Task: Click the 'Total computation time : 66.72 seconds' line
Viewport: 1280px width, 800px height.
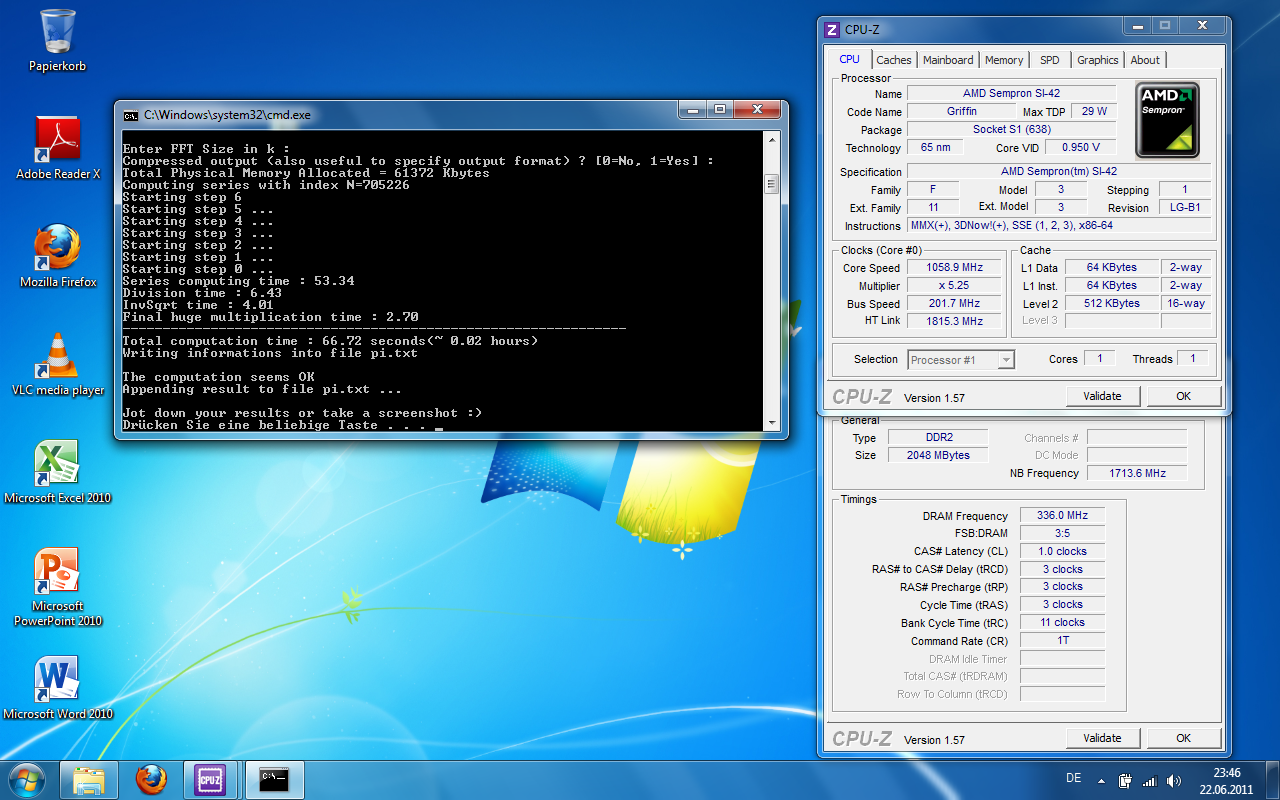Action: click(x=330, y=341)
